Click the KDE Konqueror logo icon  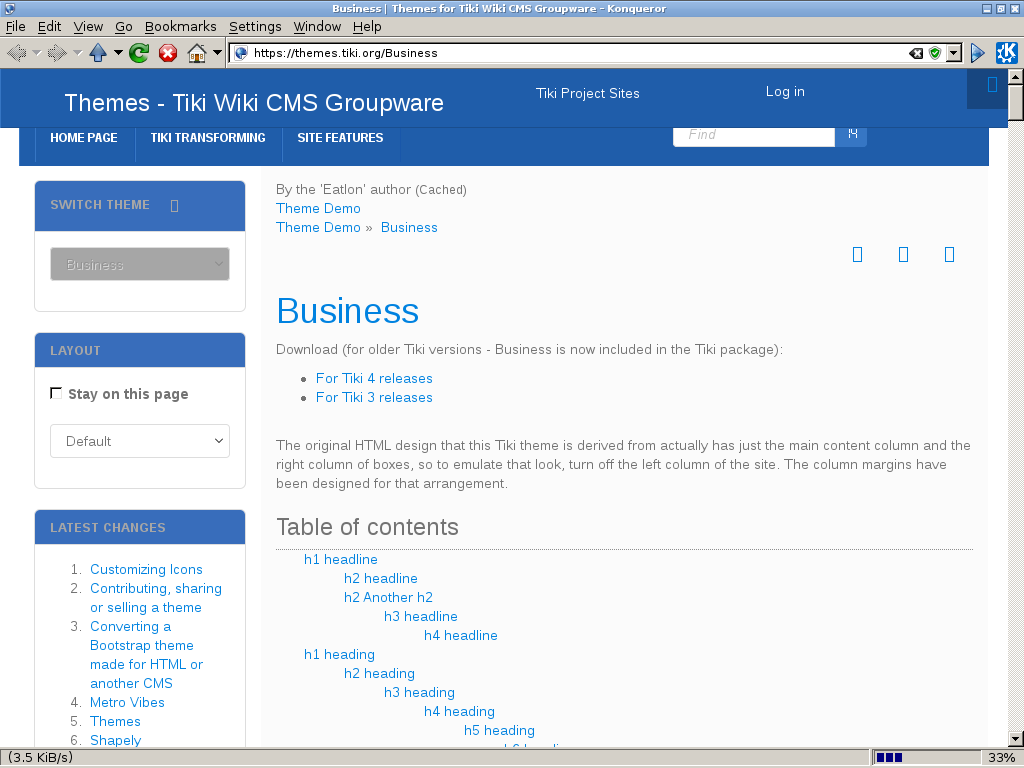pos(1006,53)
